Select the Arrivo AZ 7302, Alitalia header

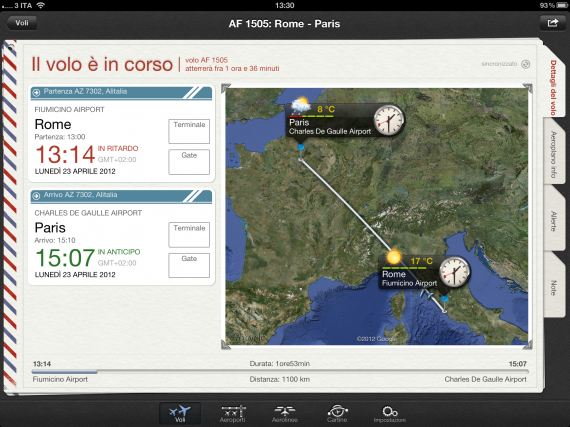coord(121,196)
